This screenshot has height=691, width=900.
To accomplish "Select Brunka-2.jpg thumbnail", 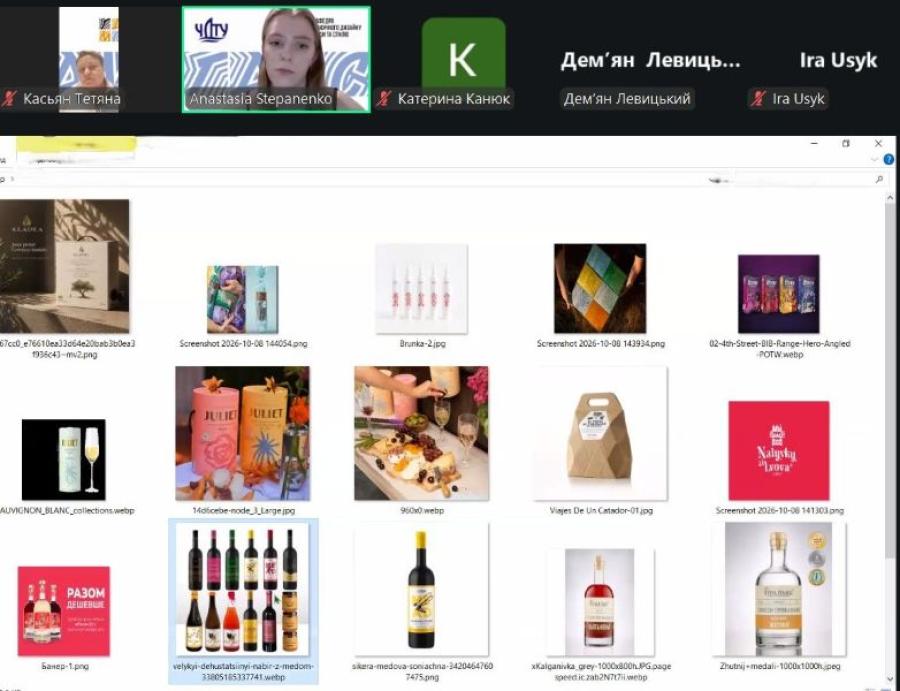I will coord(422,289).
